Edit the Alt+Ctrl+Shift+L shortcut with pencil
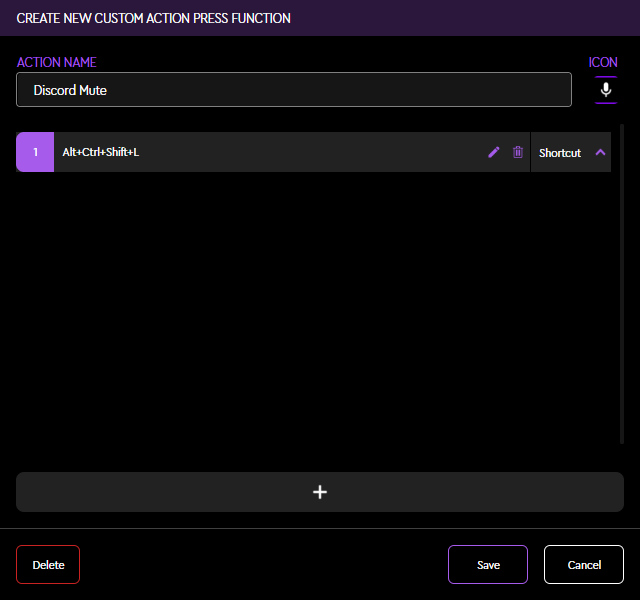640x600 pixels. pyautogui.click(x=493, y=152)
